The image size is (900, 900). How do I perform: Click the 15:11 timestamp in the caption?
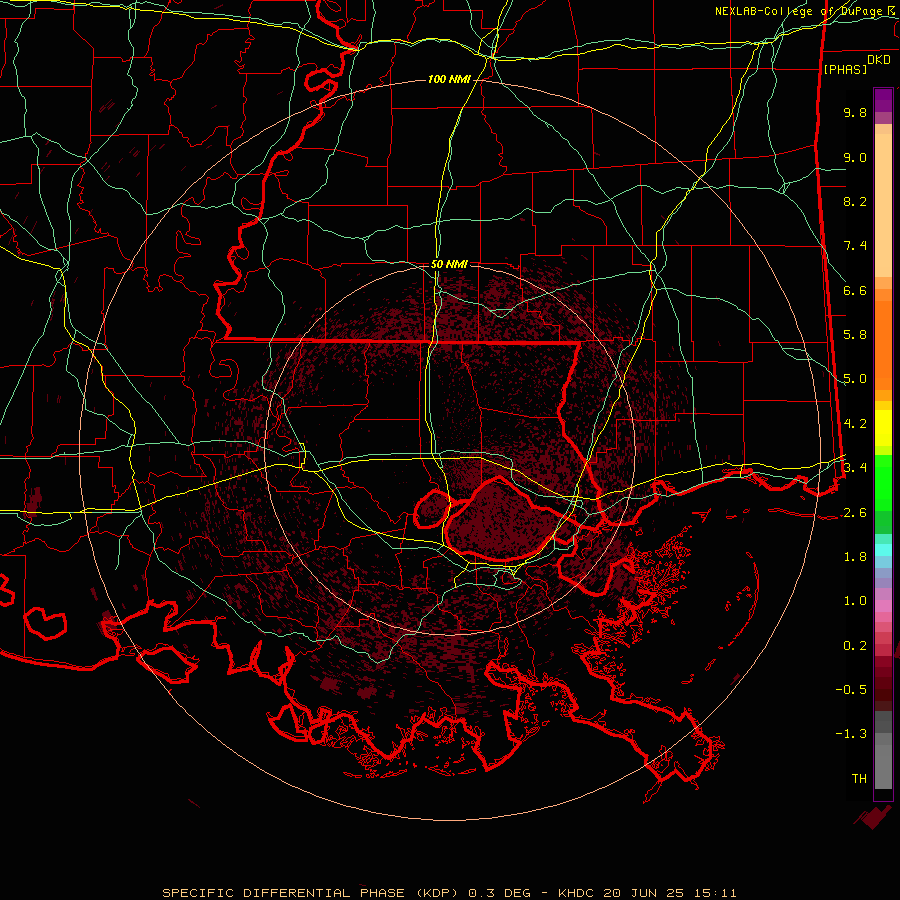point(717,893)
